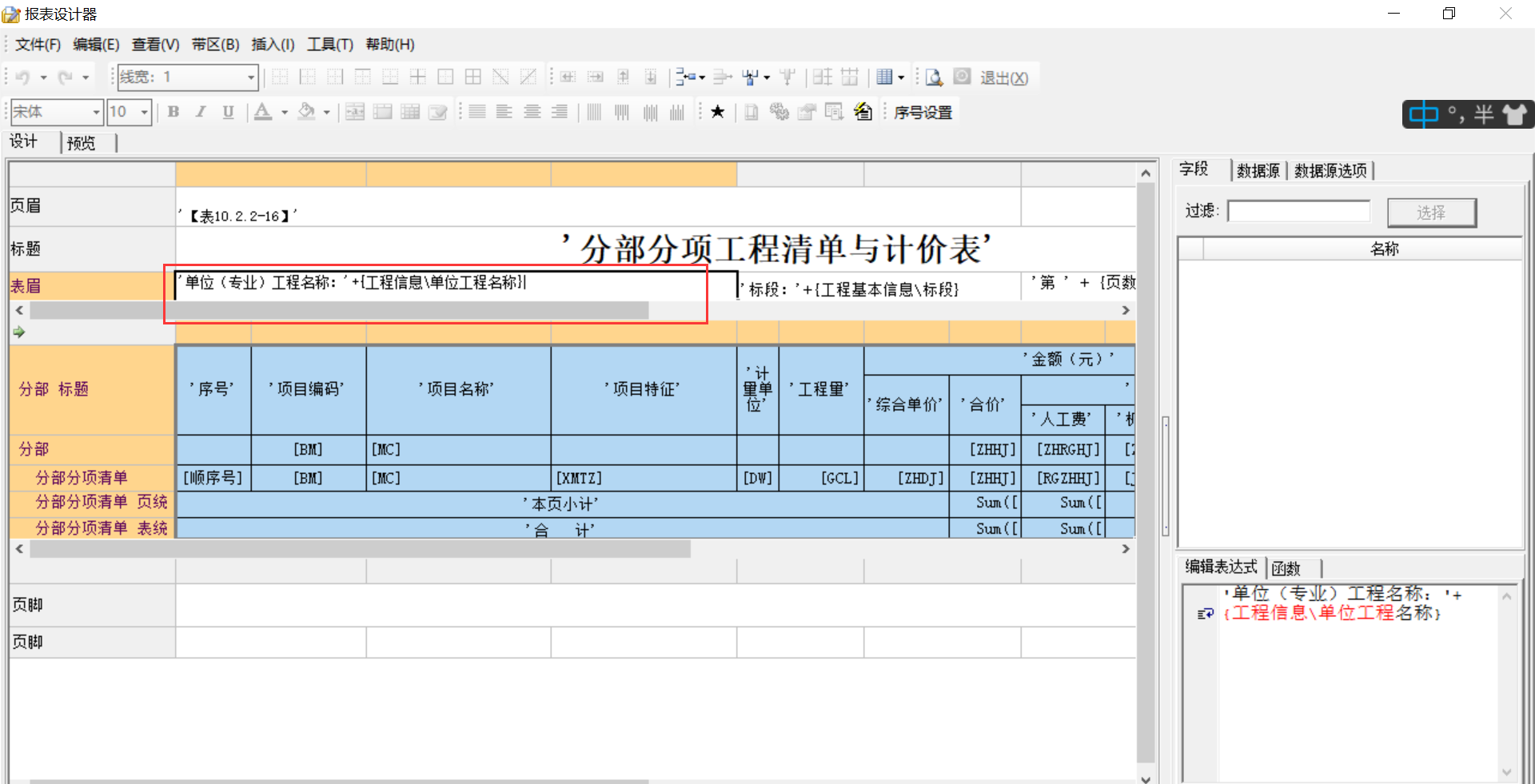Open the font size 10 dropdown

coord(145,112)
